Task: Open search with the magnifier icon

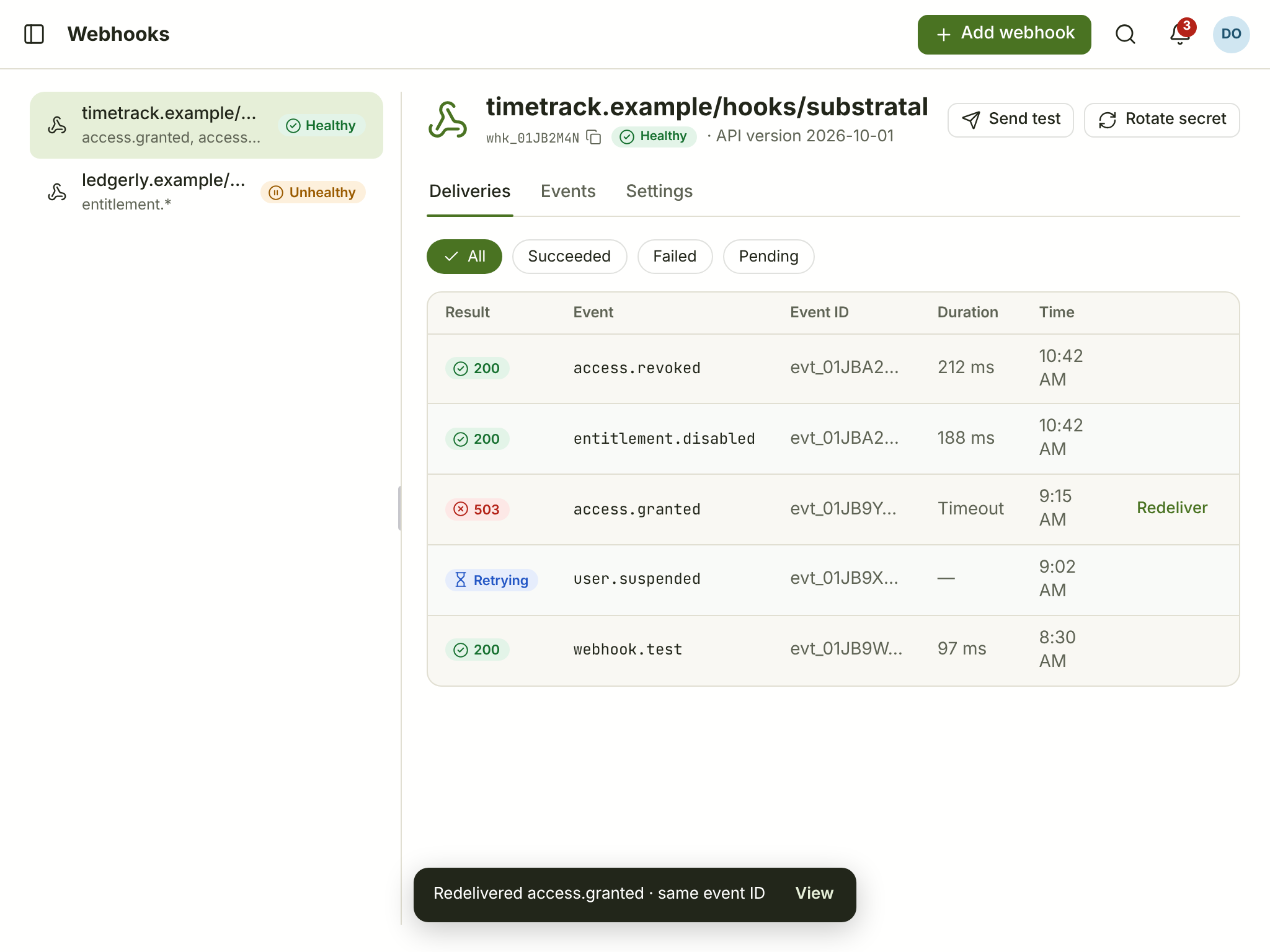Action: click(1125, 34)
